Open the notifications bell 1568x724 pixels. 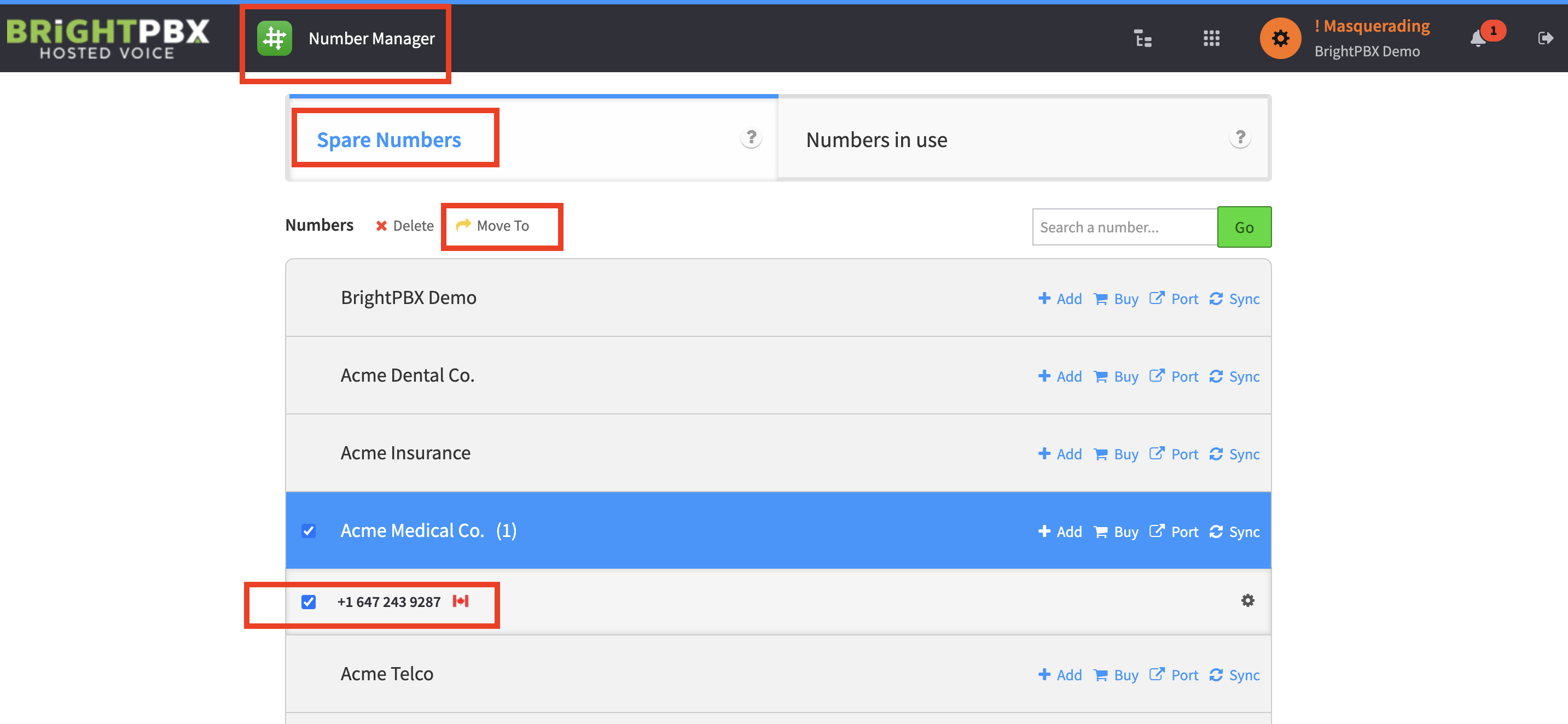(x=1478, y=38)
